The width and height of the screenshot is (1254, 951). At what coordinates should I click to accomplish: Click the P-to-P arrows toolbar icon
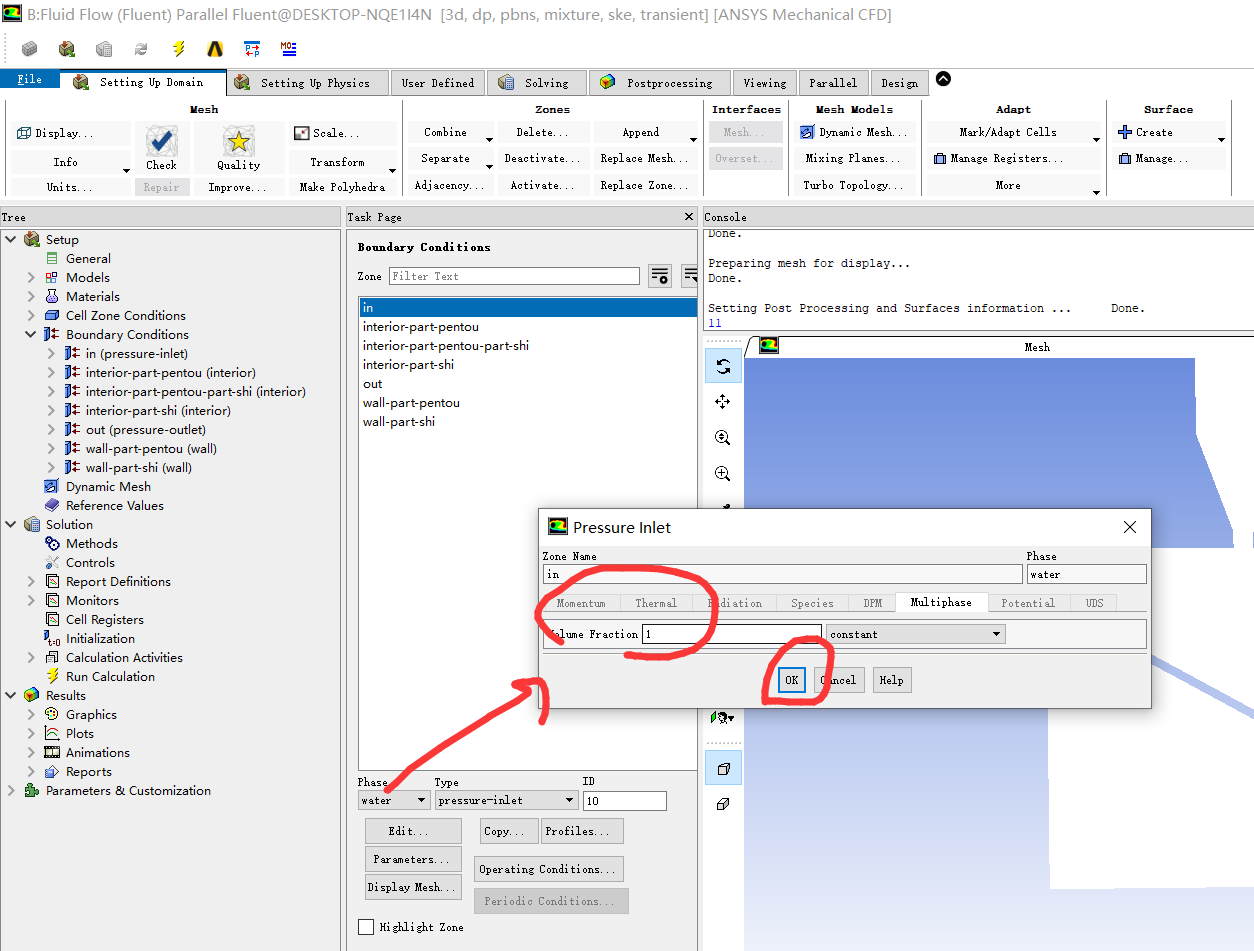252,48
